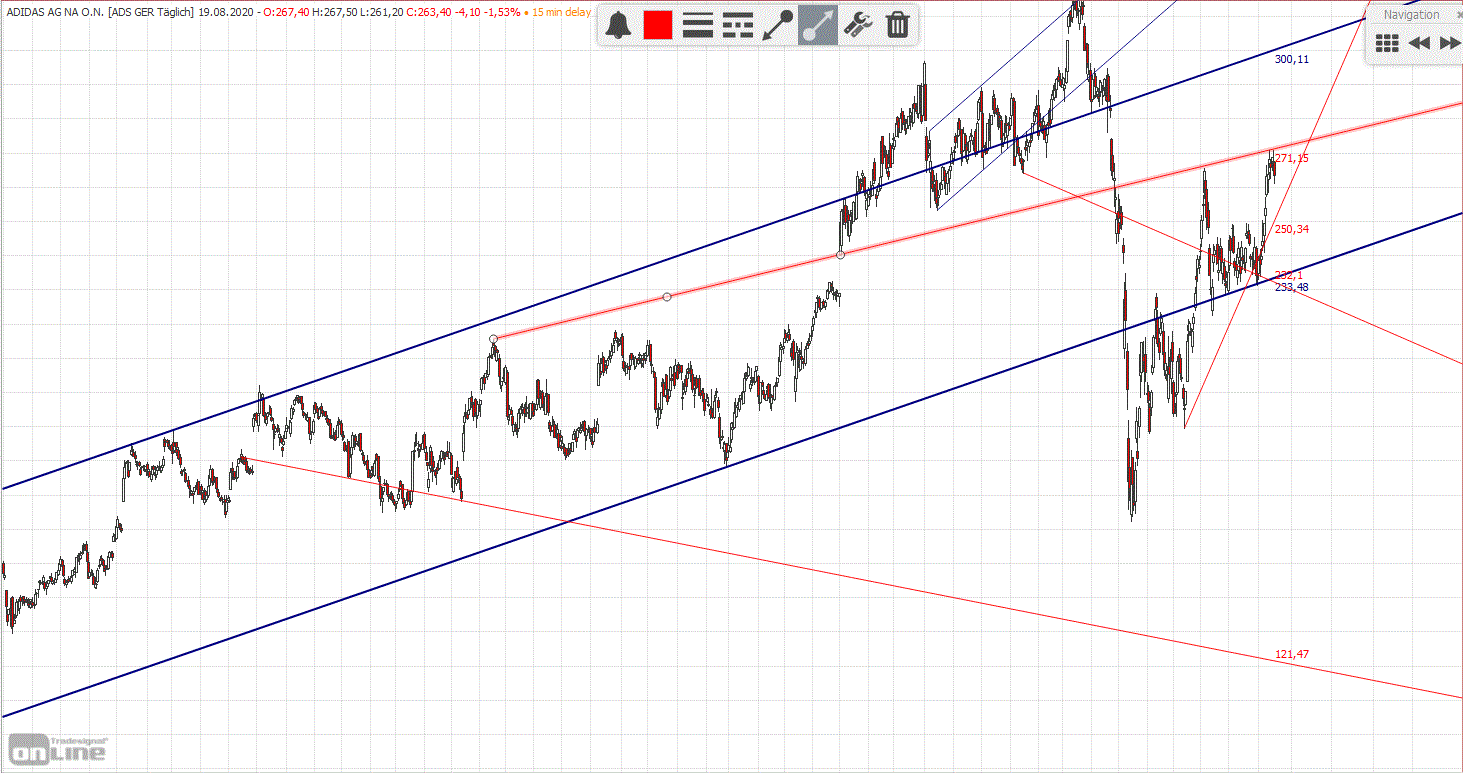Select the start anchor of highlighted red trendline

click(494, 339)
